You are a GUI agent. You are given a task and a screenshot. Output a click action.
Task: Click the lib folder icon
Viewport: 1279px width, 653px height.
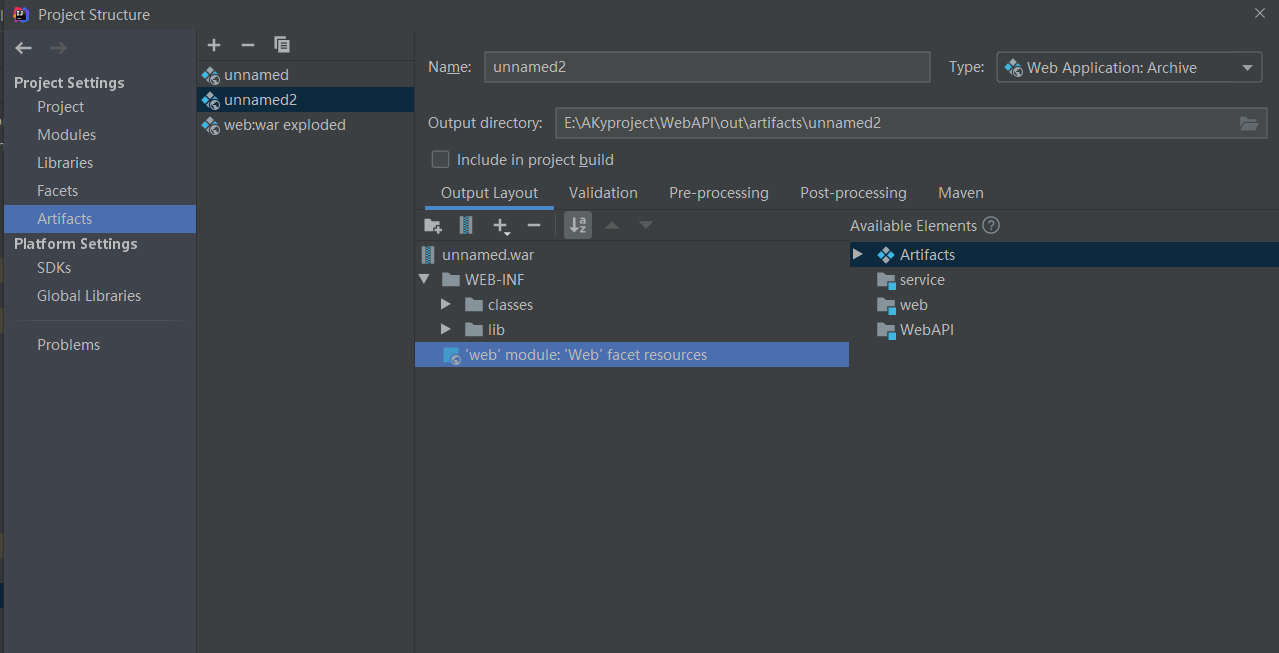tap(474, 330)
